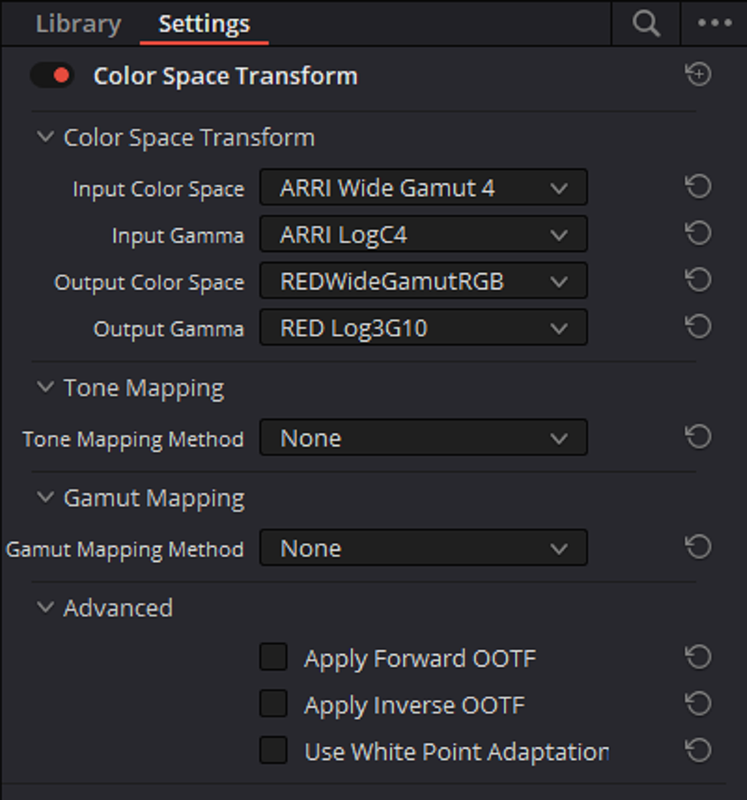Reset the Gamut Mapping Method value

(698, 547)
